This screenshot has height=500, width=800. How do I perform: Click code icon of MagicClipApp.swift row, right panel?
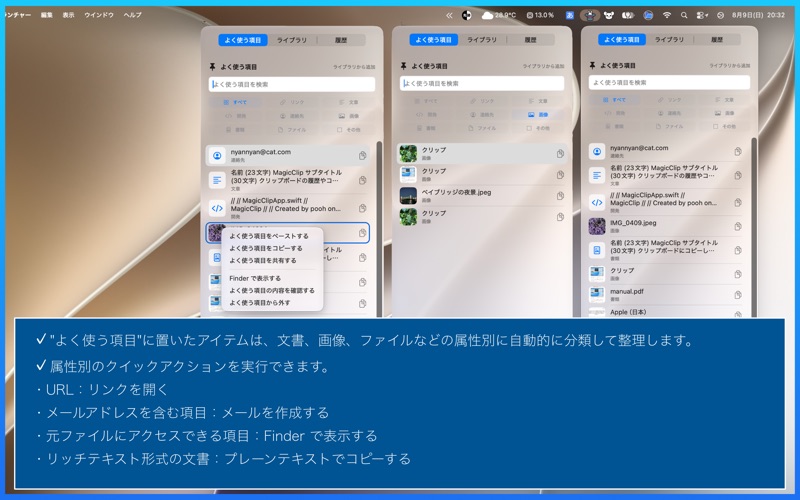[597, 203]
